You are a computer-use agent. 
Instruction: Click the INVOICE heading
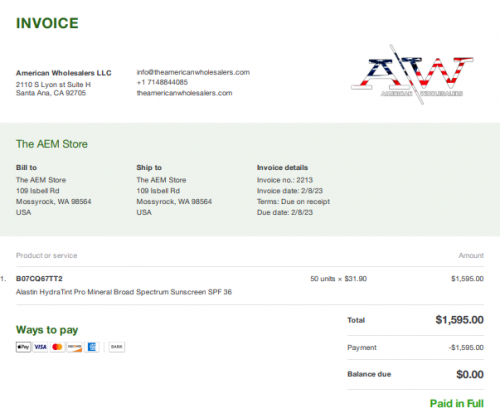pyautogui.click(x=47, y=23)
